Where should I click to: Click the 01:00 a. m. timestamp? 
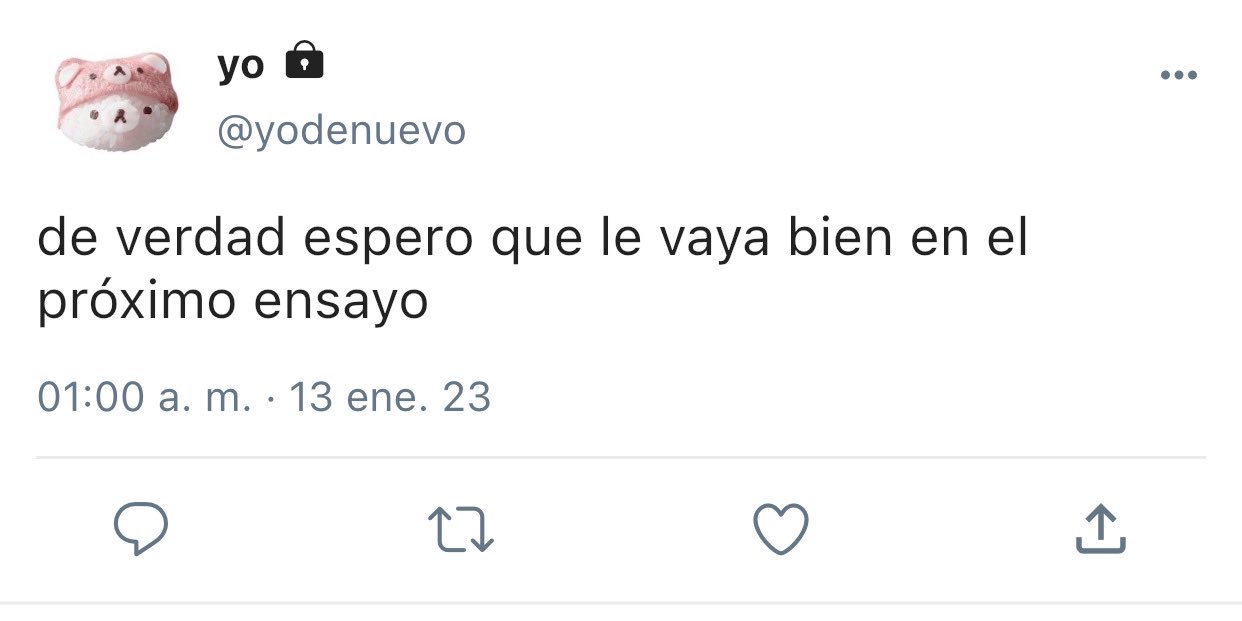click(145, 398)
